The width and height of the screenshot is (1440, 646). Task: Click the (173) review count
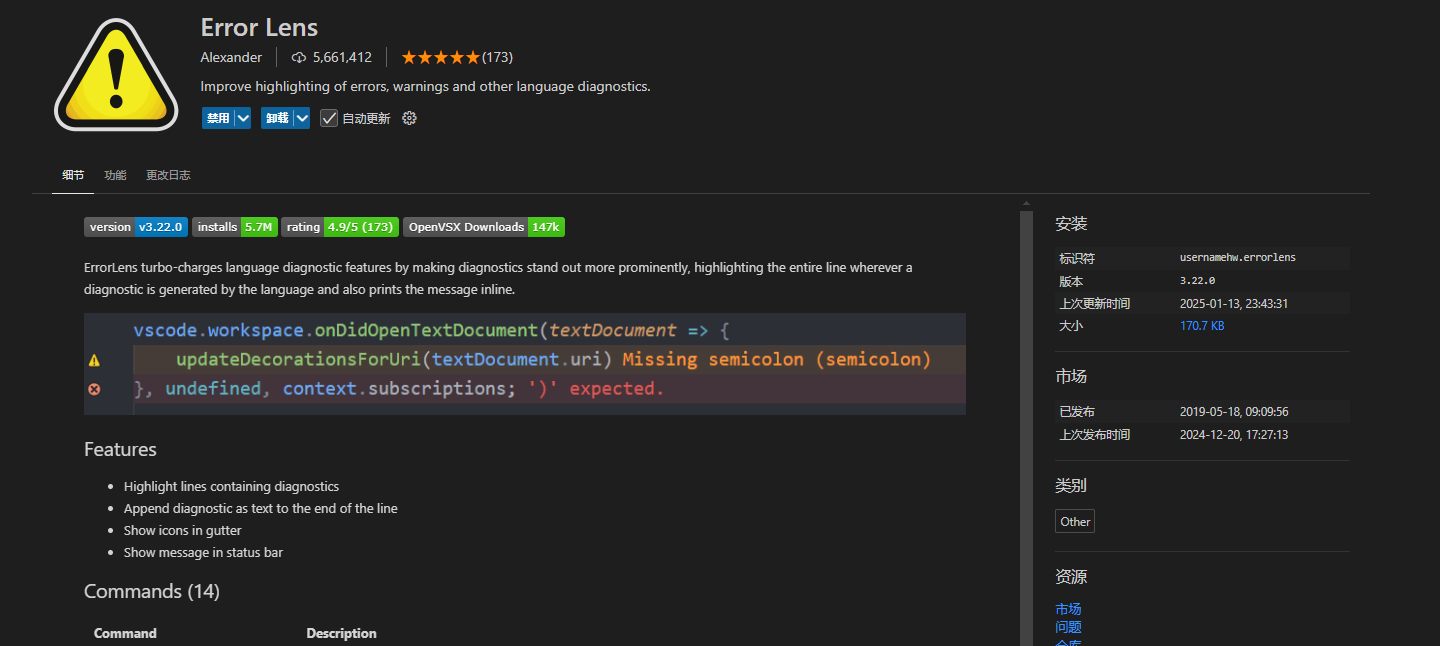coord(497,57)
